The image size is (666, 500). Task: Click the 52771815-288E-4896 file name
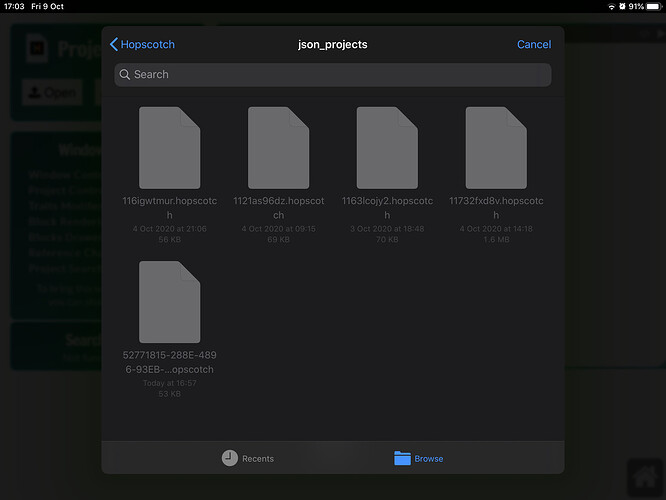click(169, 362)
